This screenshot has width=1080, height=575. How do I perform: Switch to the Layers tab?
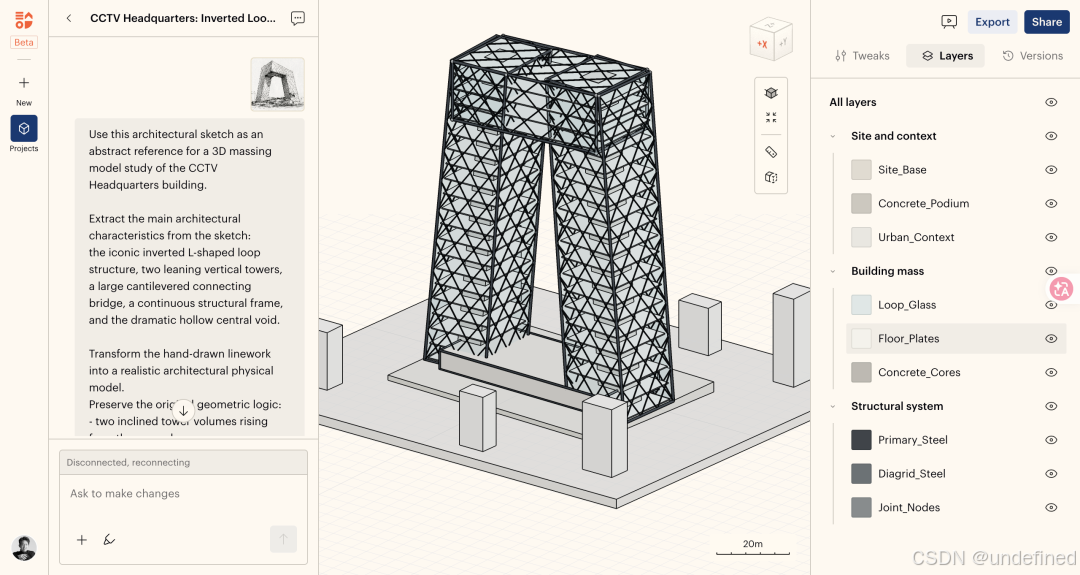click(x=946, y=56)
